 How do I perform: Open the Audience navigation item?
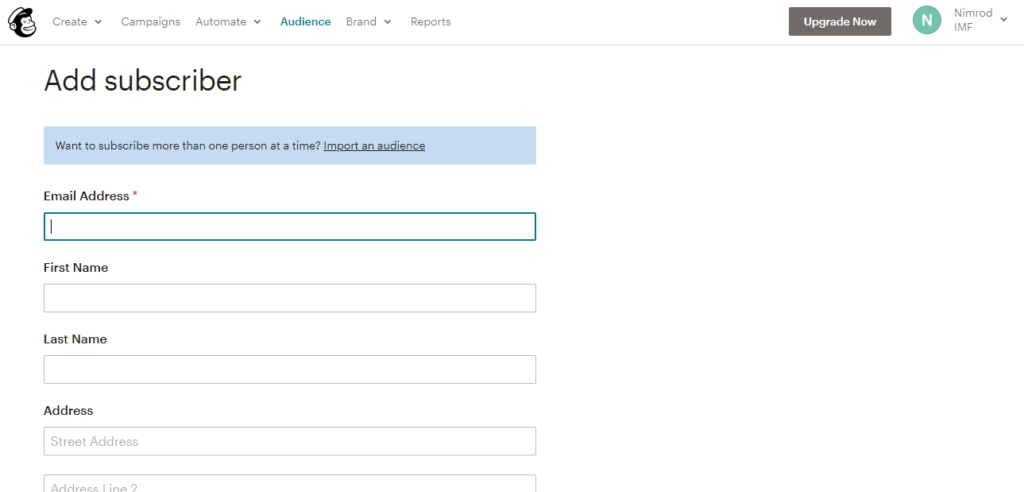point(306,22)
